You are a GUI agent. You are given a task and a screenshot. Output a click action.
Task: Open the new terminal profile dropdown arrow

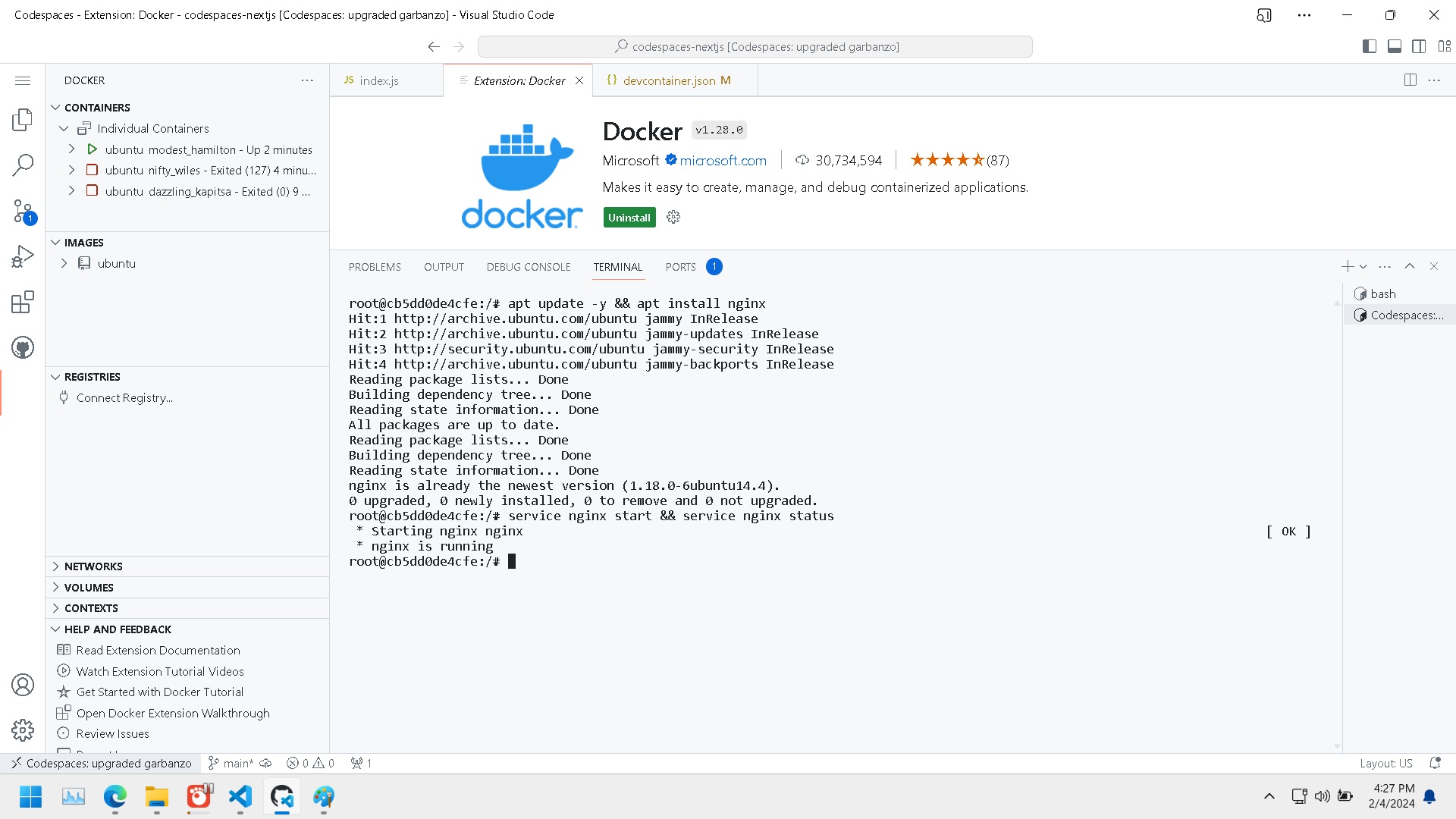[1363, 266]
